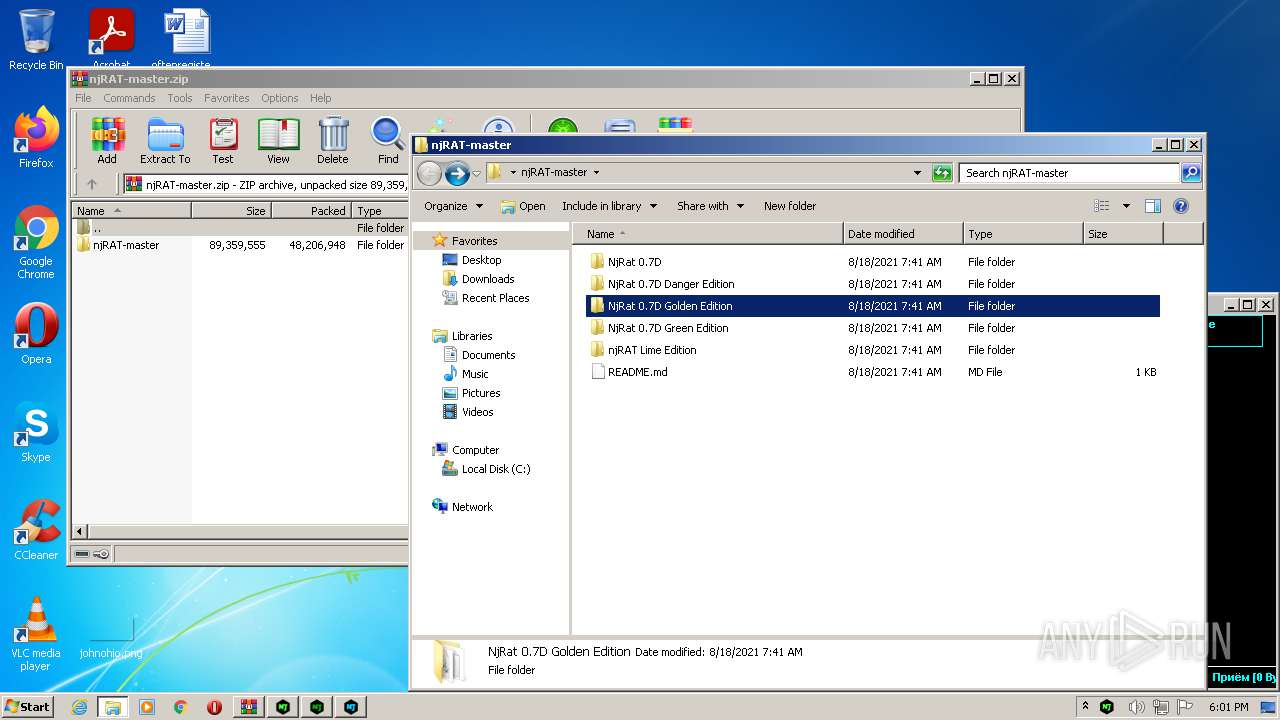The image size is (1280, 720).
Task: Change view with the view mode icon
Action: [1102, 206]
